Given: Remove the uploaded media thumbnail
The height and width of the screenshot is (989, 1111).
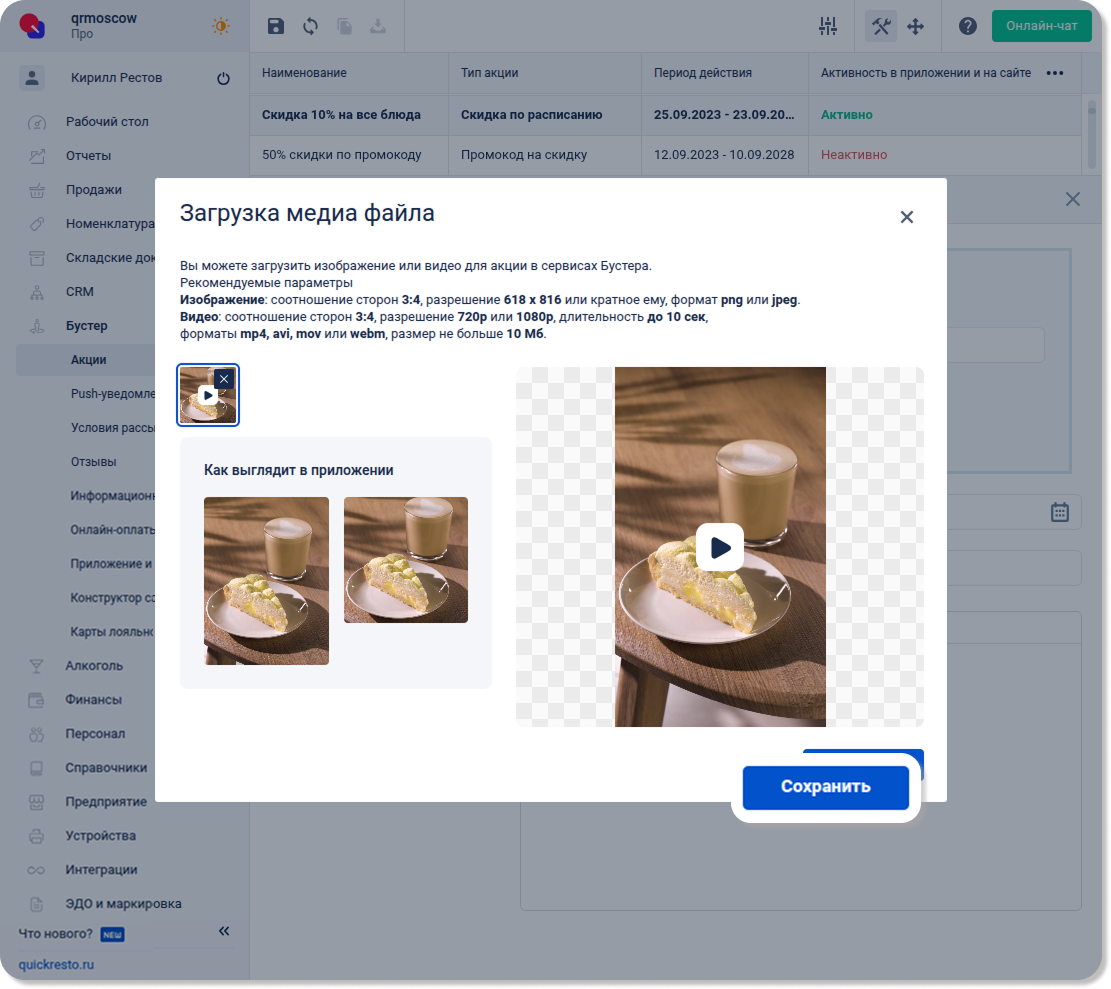Looking at the screenshot, I should click(224, 379).
